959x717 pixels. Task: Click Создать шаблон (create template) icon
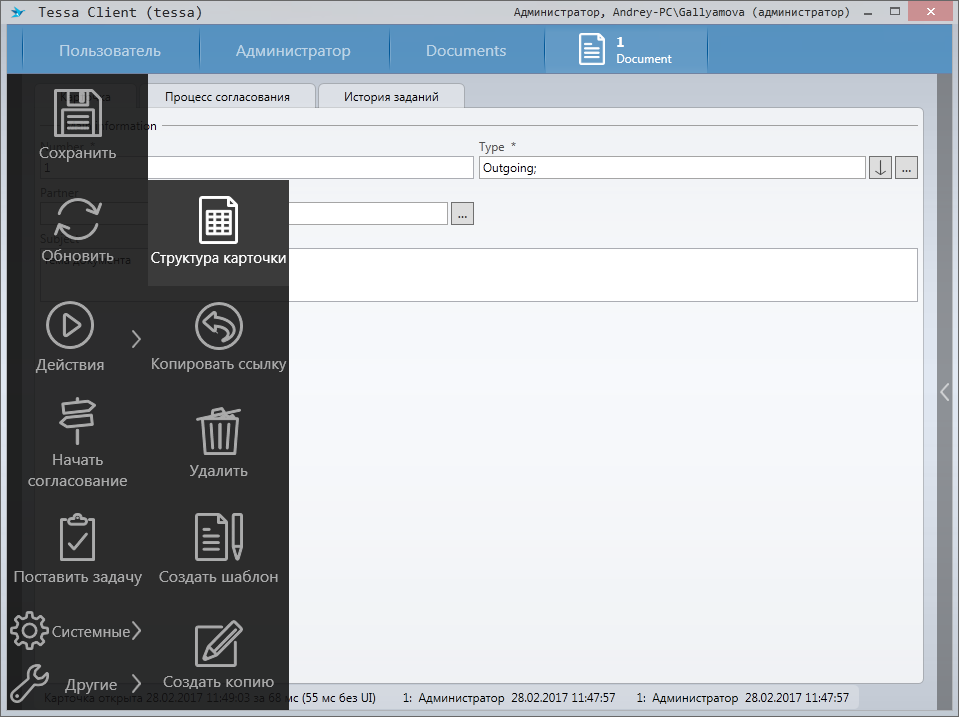(x=218, y=538)
